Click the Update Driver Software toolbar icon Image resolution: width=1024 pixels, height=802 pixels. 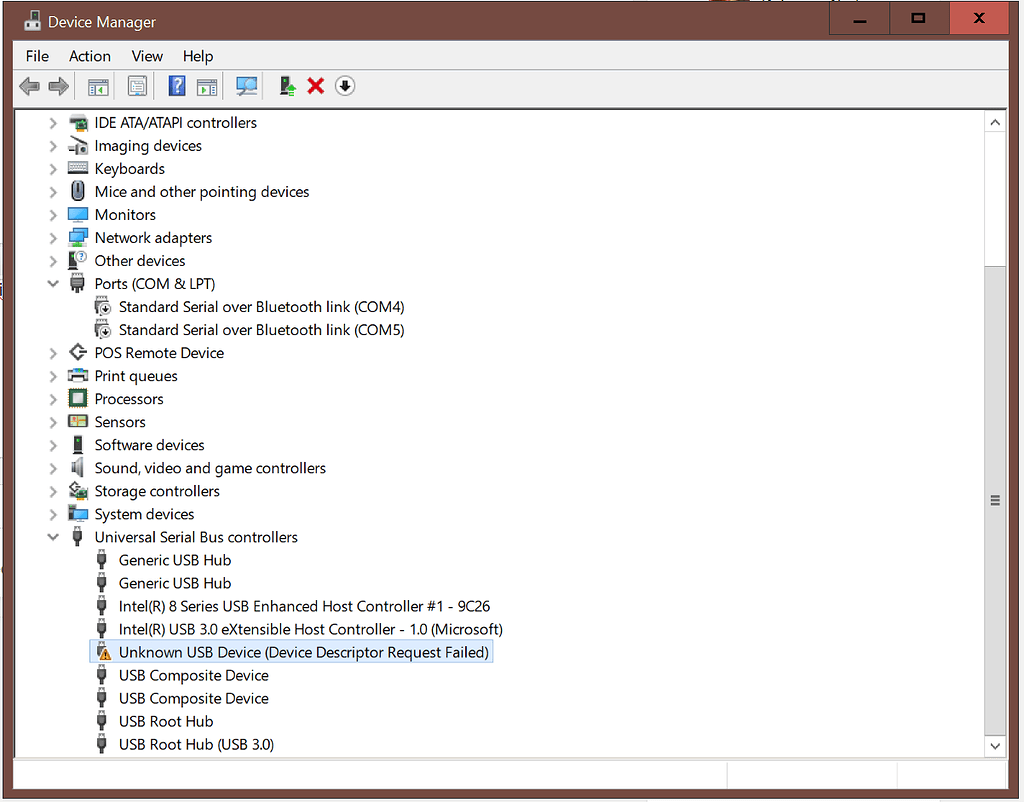288,86
